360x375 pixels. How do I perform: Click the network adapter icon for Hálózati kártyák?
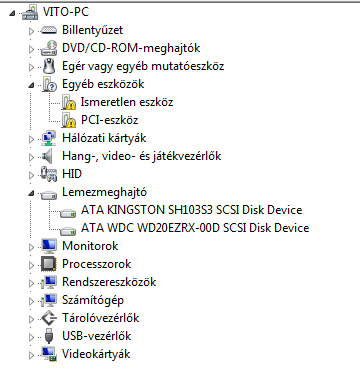pos(49,138)
